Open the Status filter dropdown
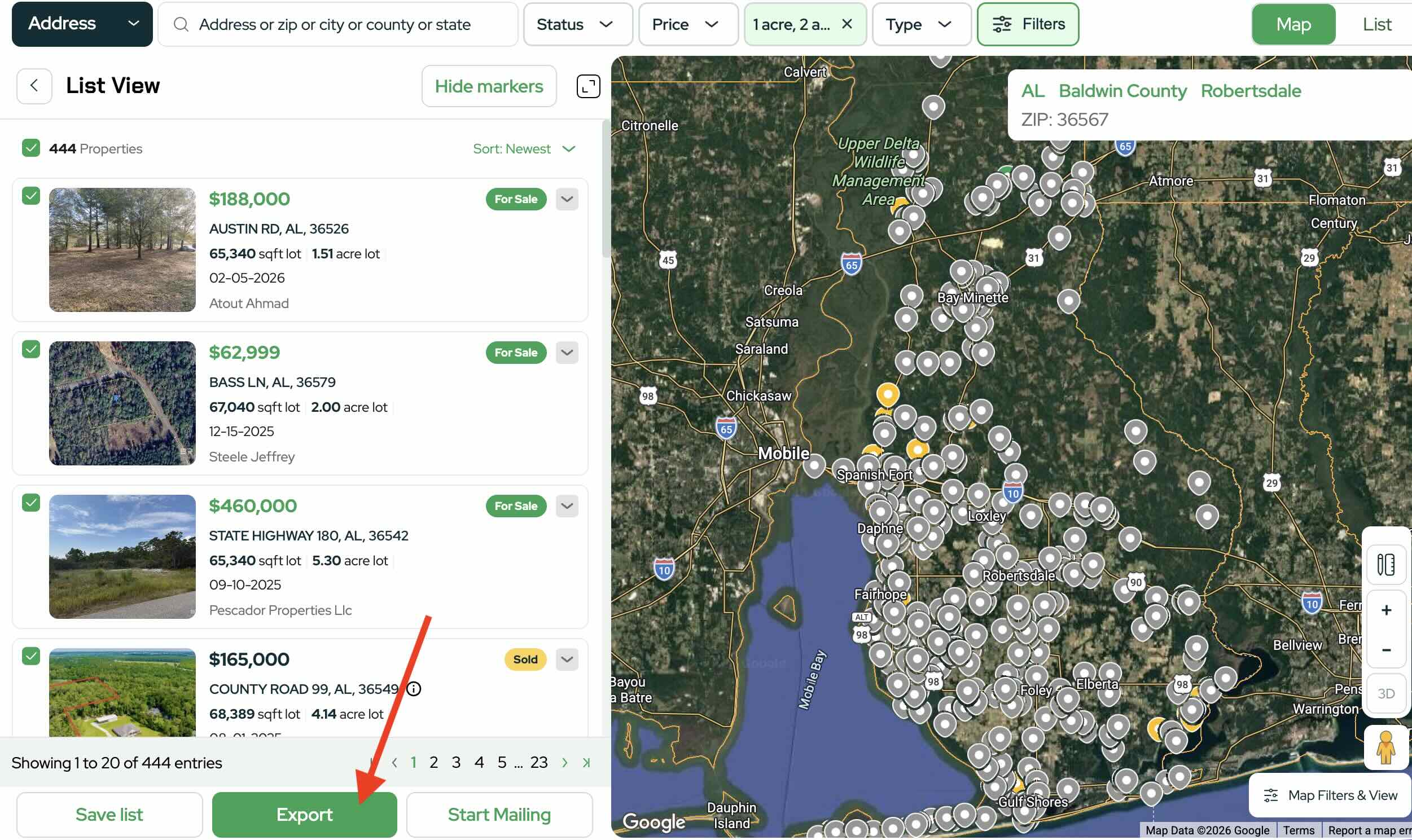 click(x=577, y=24)
